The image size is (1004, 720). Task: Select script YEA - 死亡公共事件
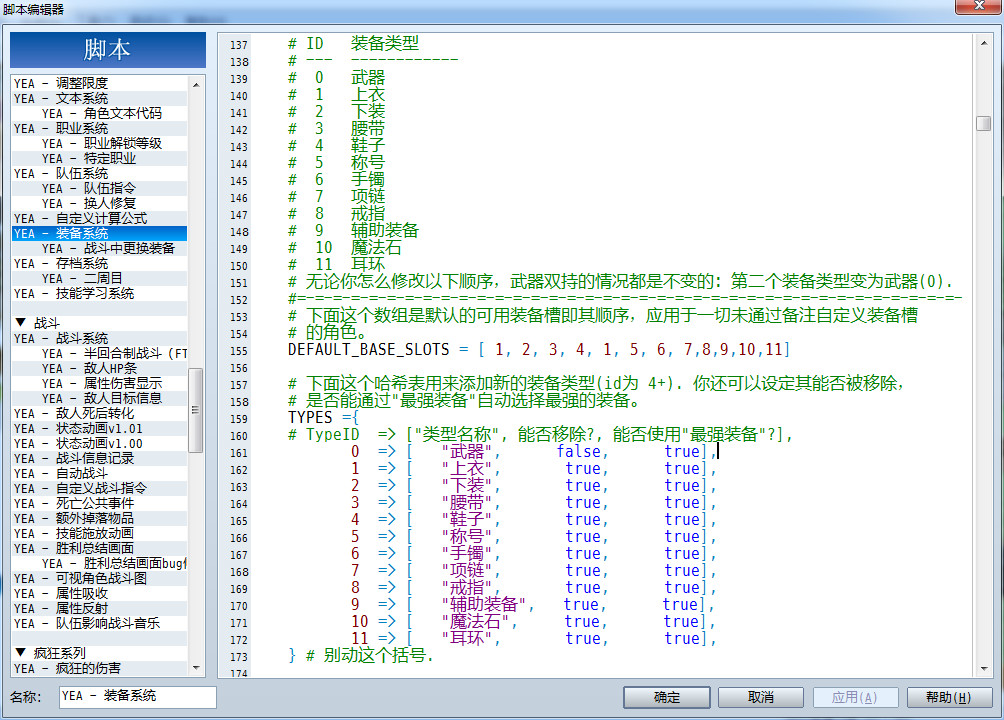point(99,503)
